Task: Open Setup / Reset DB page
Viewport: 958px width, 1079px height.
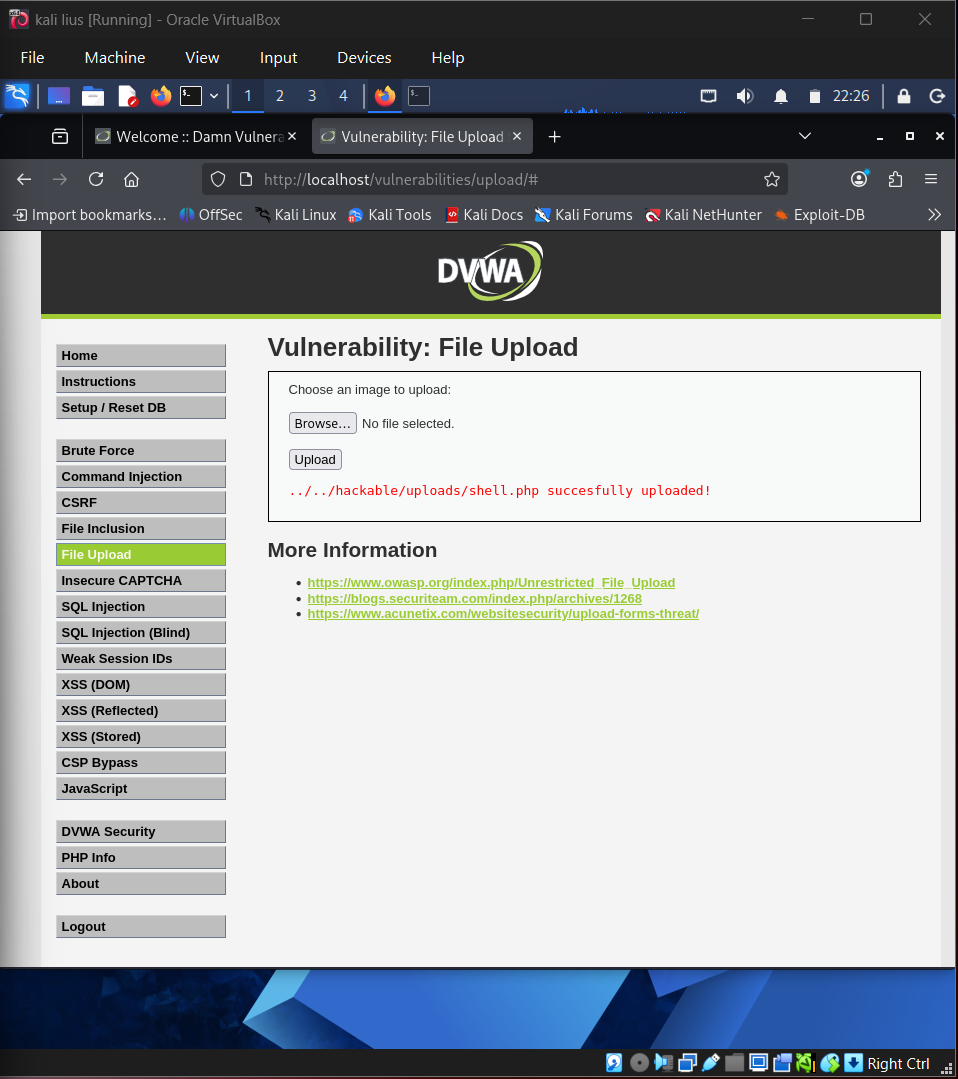Action: [x=141, y=407]
